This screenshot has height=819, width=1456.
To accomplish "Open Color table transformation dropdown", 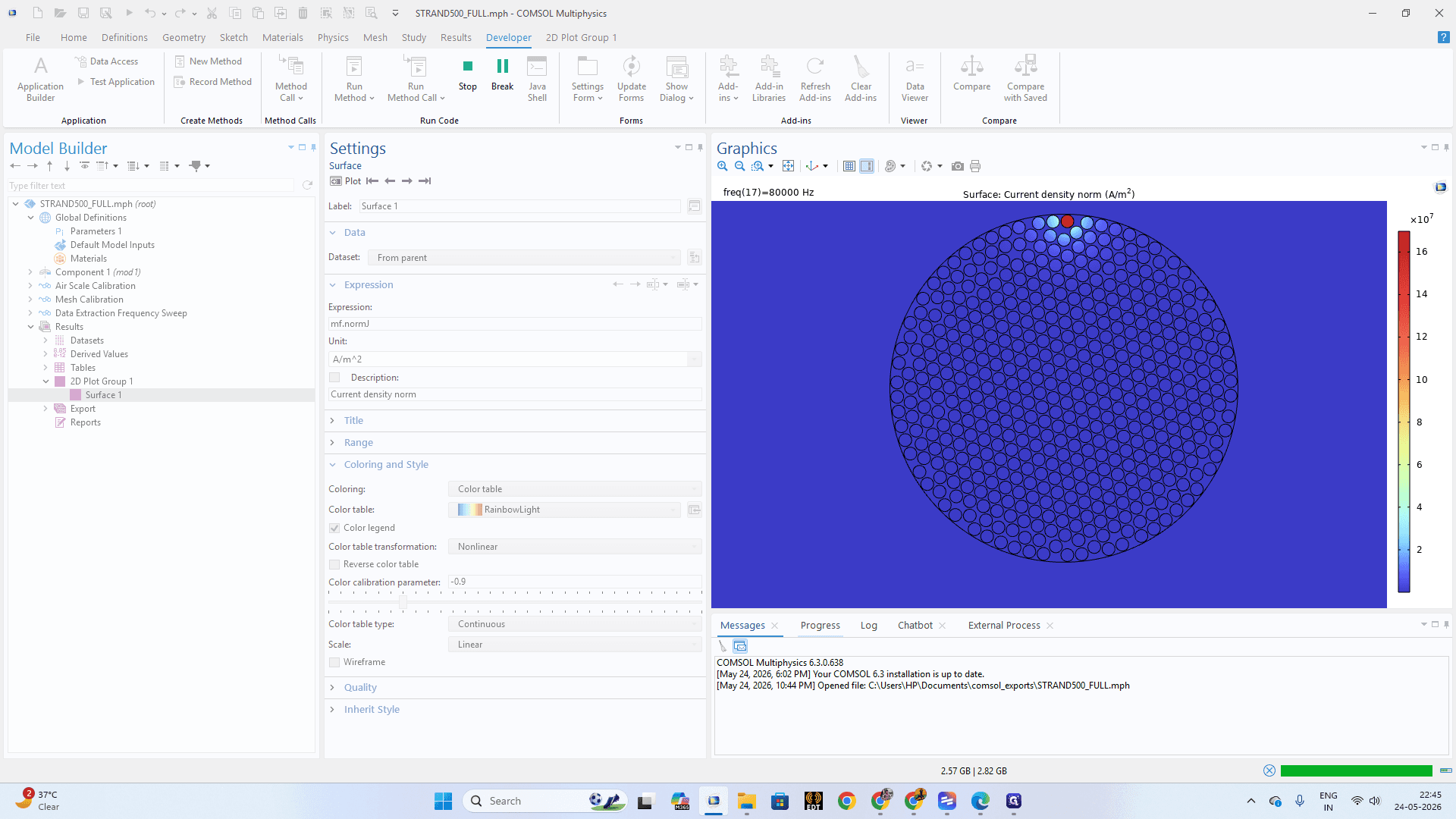I will [x=575, y=547].
